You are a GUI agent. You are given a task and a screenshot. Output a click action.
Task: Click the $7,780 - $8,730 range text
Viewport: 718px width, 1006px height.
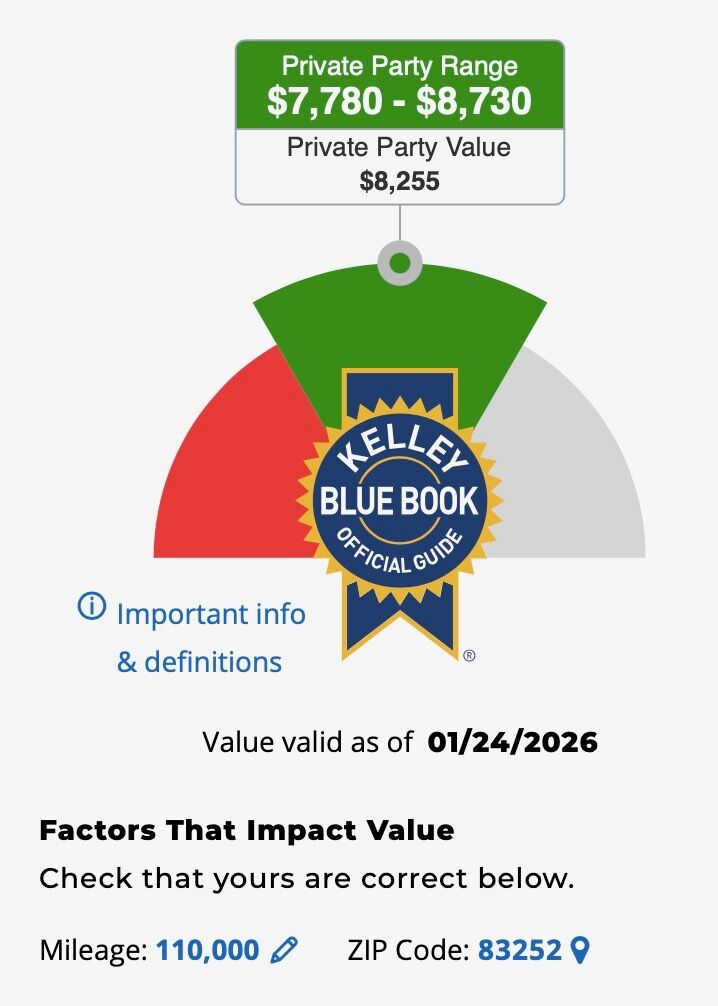pyautogui.click(x=399, y=101)
